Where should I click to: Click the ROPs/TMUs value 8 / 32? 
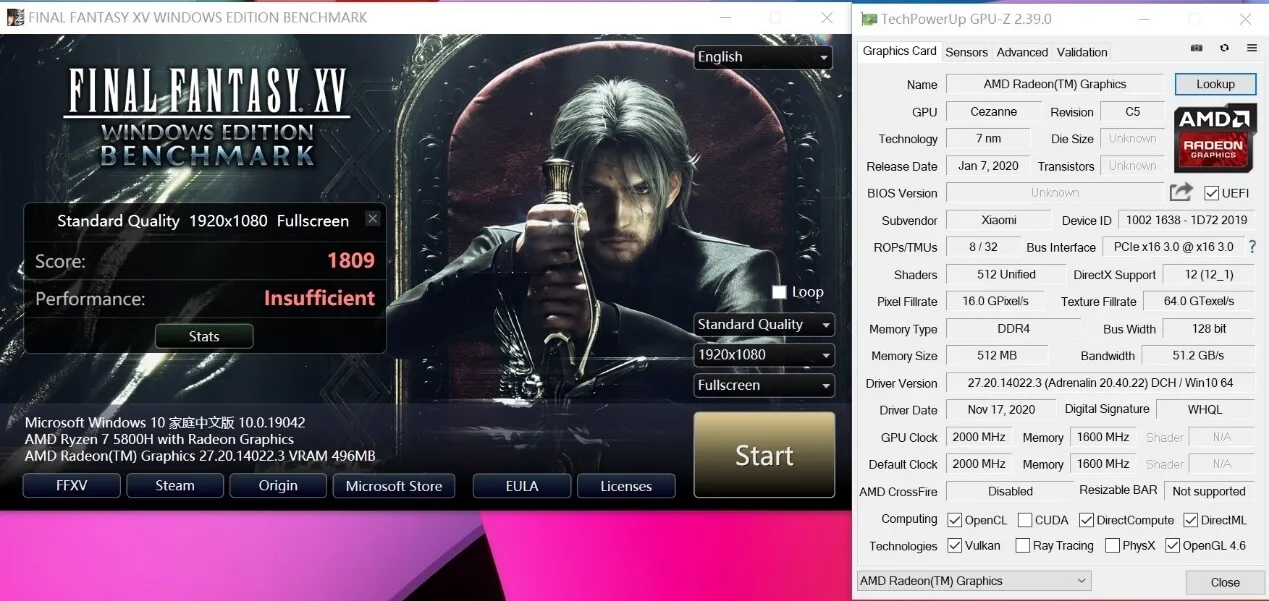[x=983, y=247]
